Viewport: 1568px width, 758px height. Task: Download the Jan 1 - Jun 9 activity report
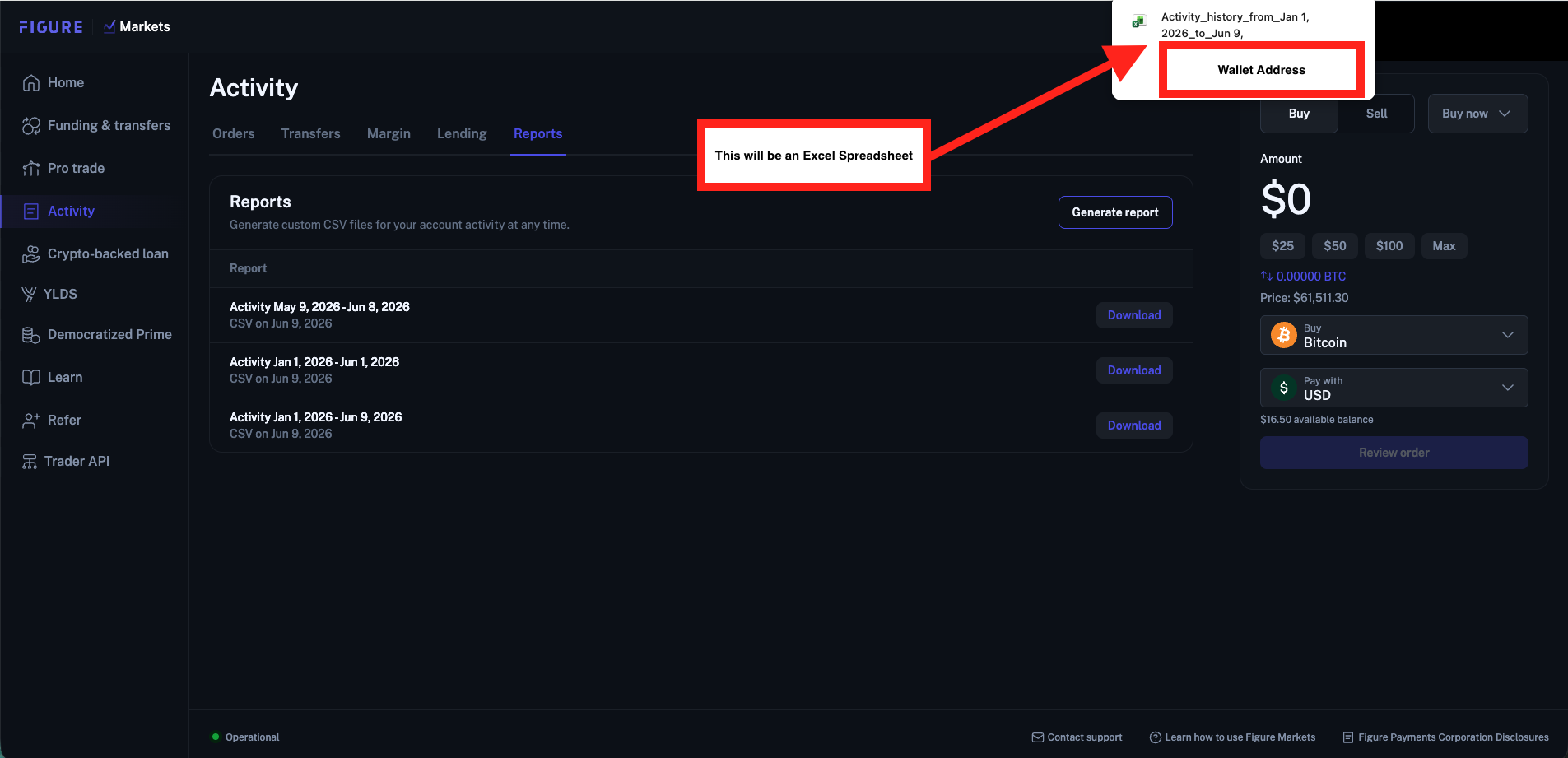pos(1134,426)
